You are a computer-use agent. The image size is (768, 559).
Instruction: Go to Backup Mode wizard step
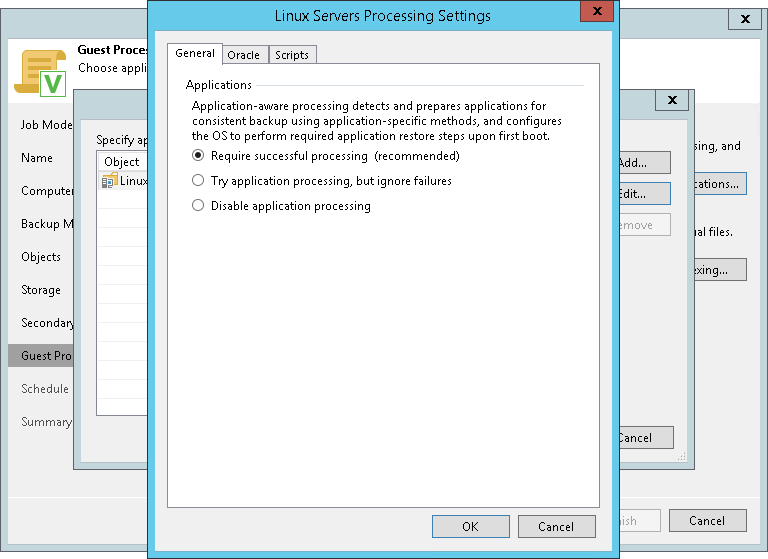coord(47,224)
